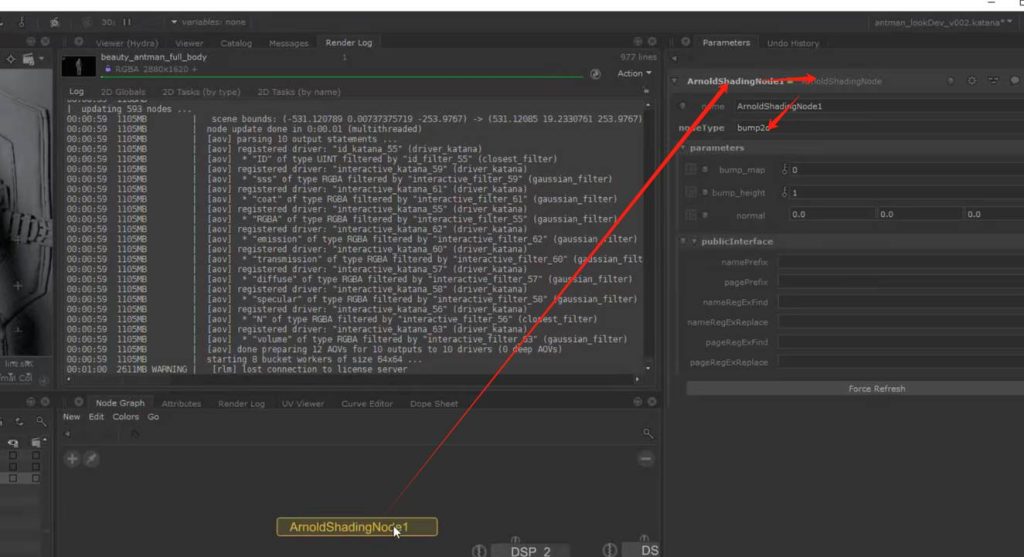Toggle the normal parameter checkbox

(691, 214)
